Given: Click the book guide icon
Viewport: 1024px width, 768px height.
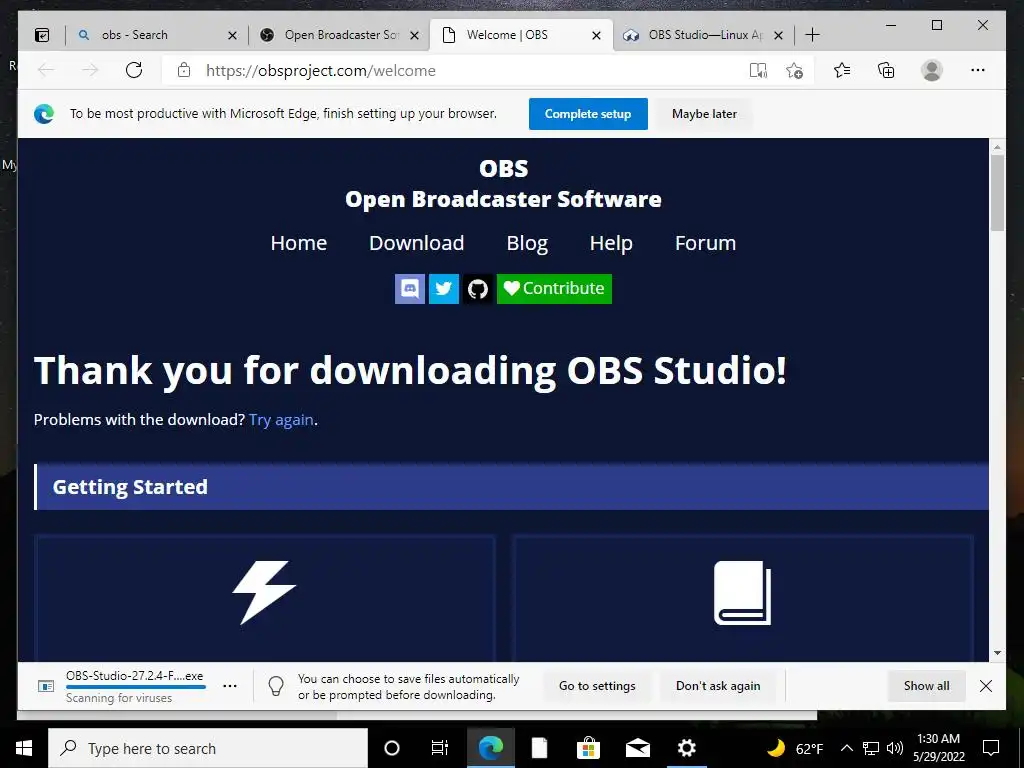Looking at the screenshot, I should click(743, 592).
